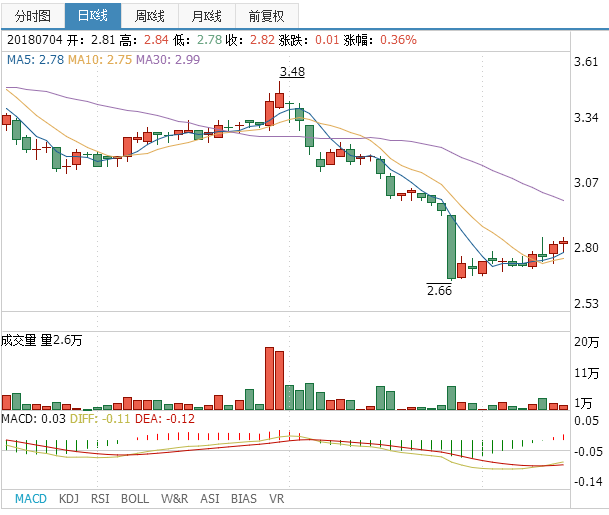Click the 涨跌: 0.01 value
The image size is (609, 515).
coord(327,40)
